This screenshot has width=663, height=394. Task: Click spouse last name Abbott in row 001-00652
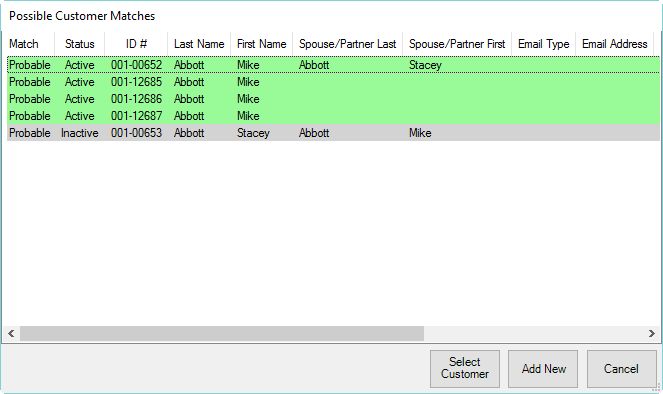(x=314, y=65)
